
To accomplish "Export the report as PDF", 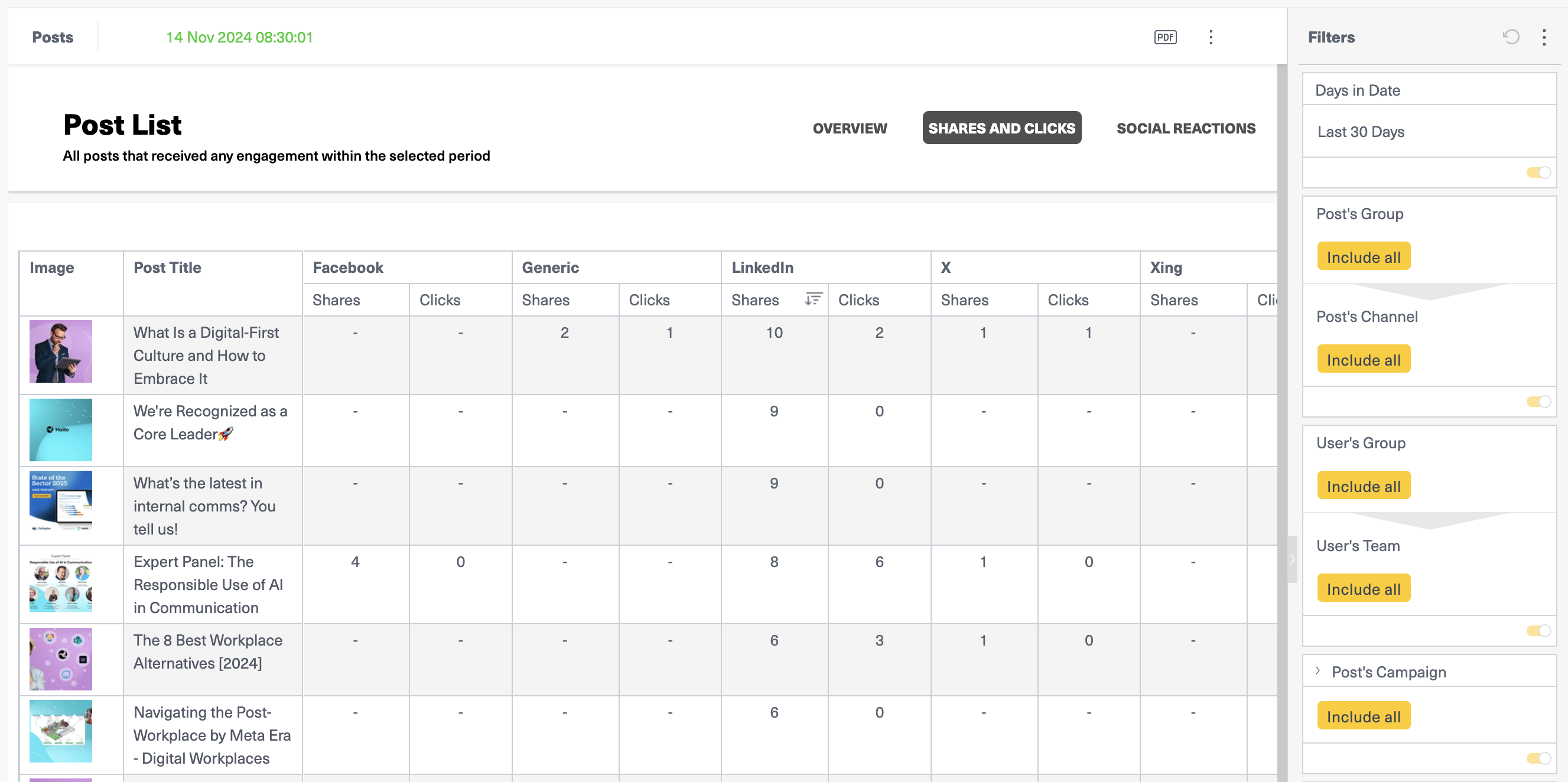I will coord(1165,37).
